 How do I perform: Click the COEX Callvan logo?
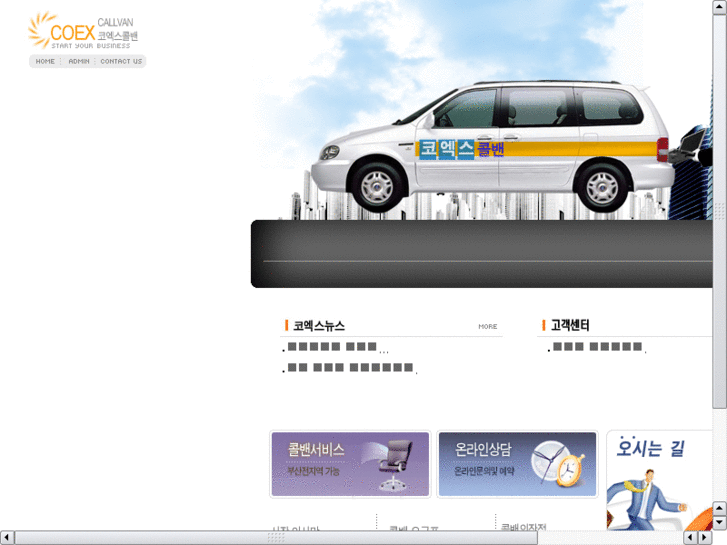tap(83, 31)
